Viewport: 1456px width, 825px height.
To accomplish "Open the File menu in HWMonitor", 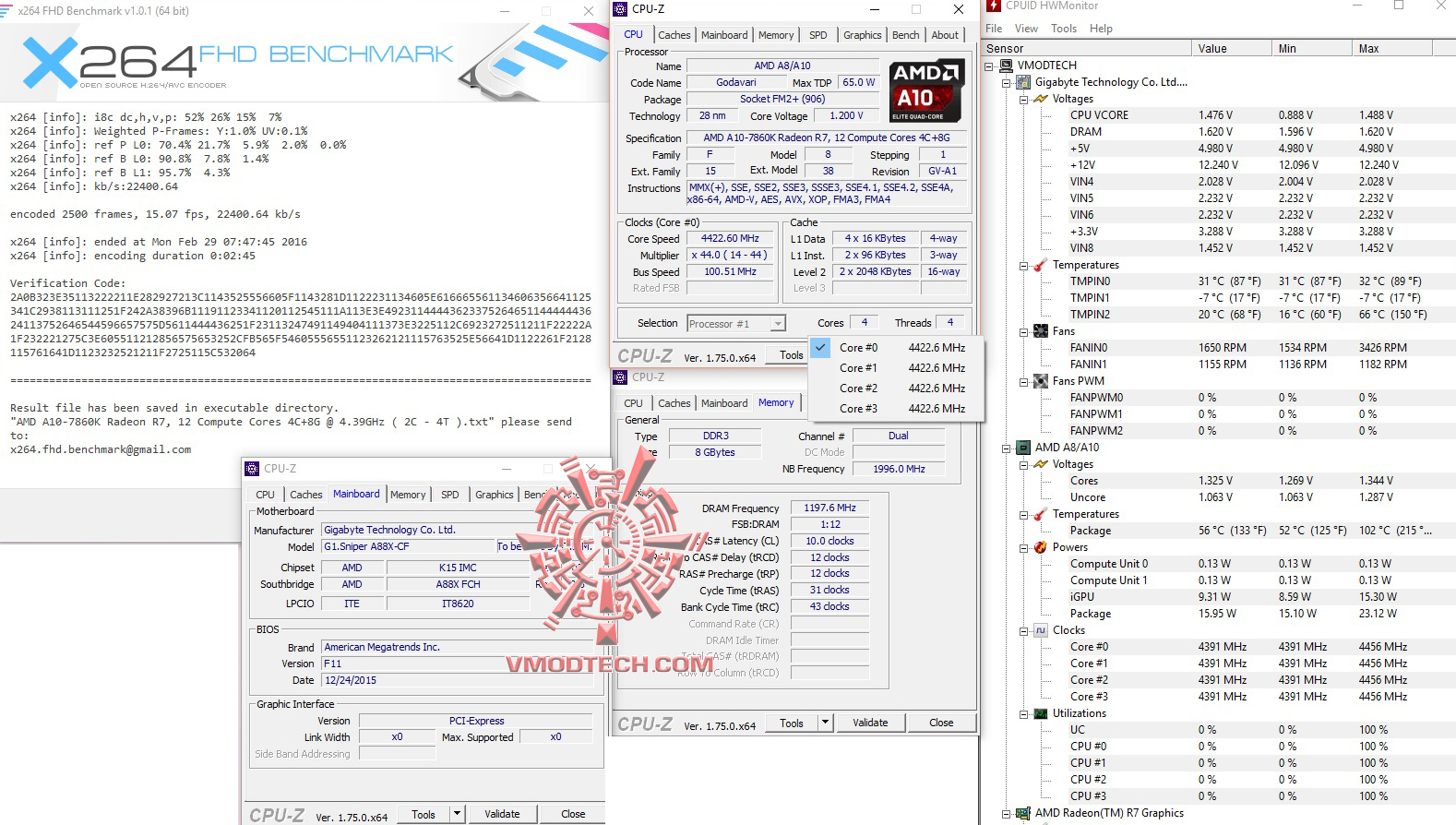I will click(x=994, y=29).
